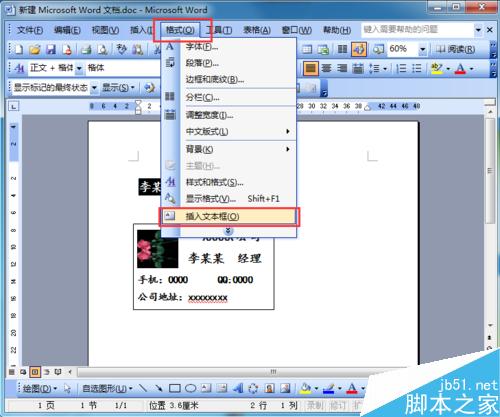Choose 边框和底纹(B)... menu entry
This screenshot has height=417, width=500.
[229, 79]
